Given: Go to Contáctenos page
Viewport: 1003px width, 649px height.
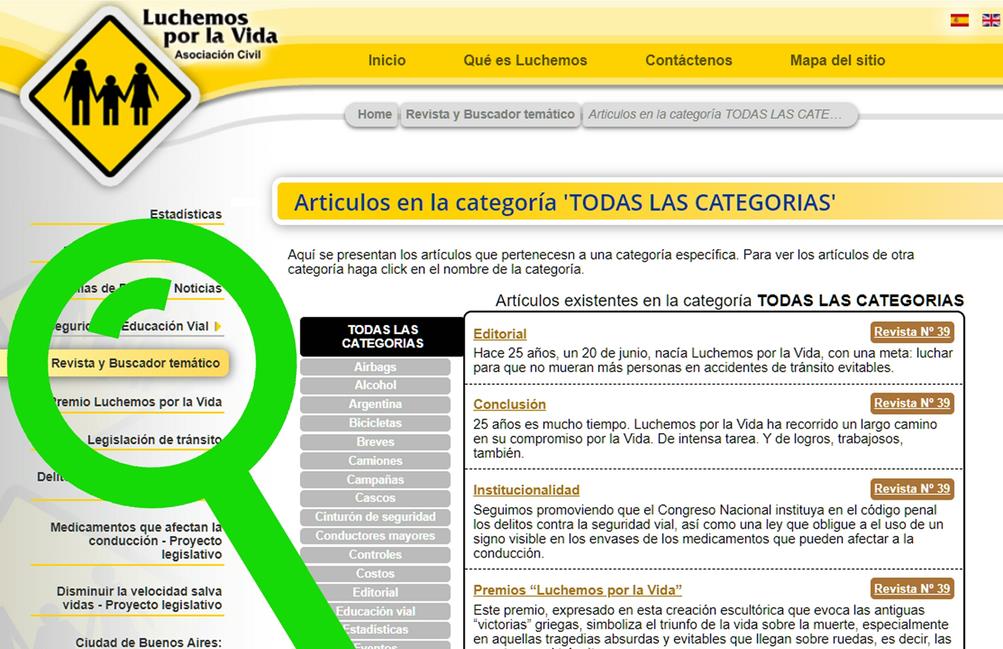Looking at the screenshot, I should coord(688,60).
